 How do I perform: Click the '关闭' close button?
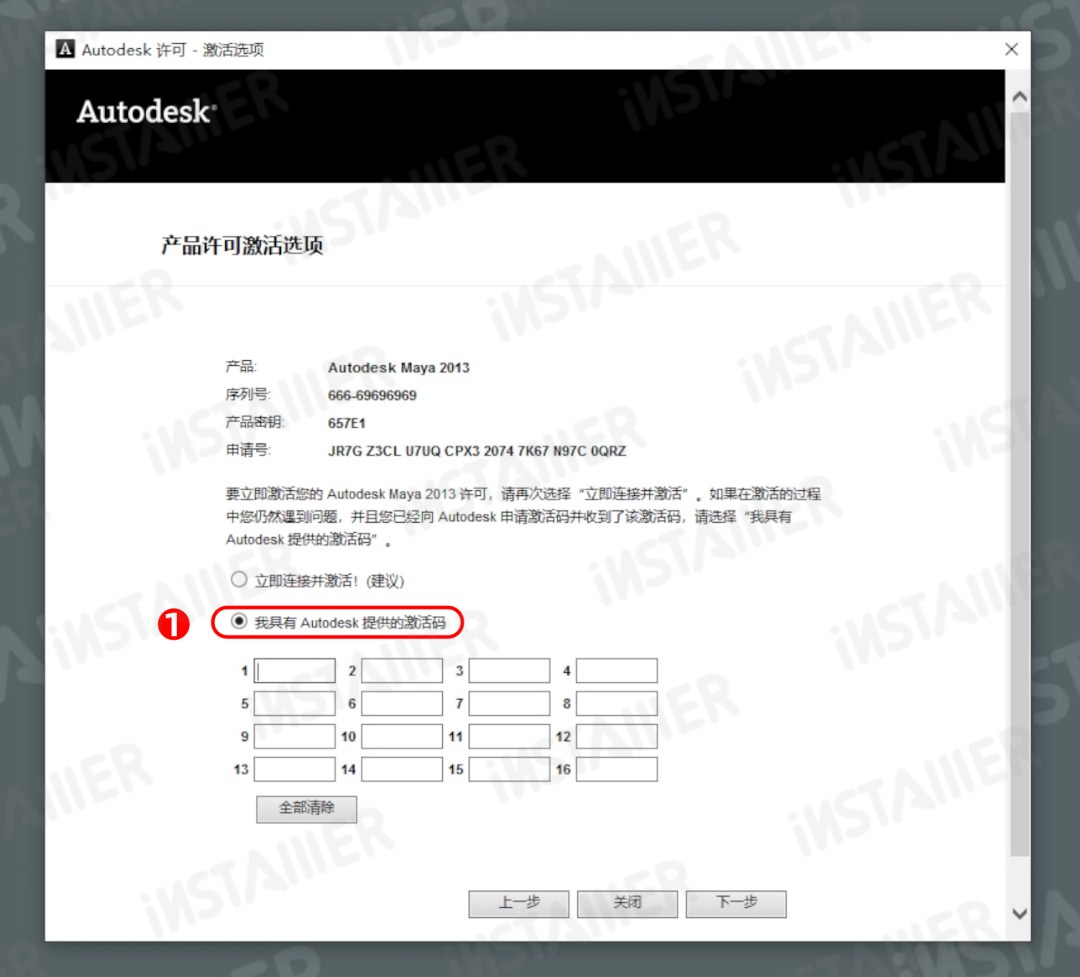[627, 903]
